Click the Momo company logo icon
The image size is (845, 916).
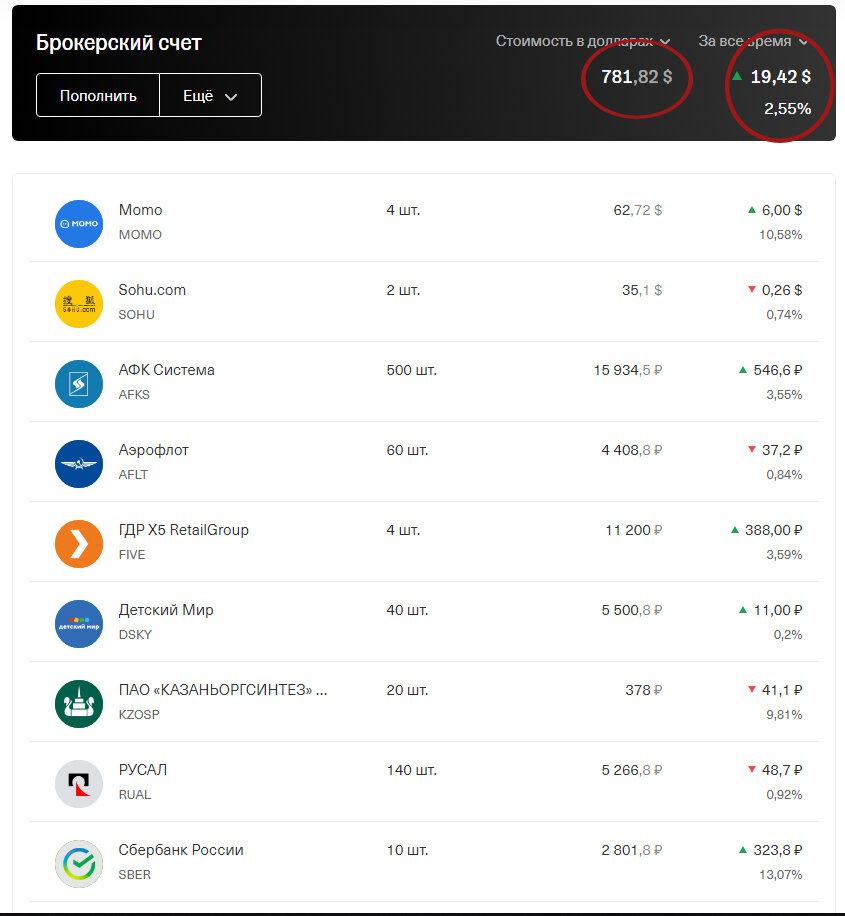[79, 224]
